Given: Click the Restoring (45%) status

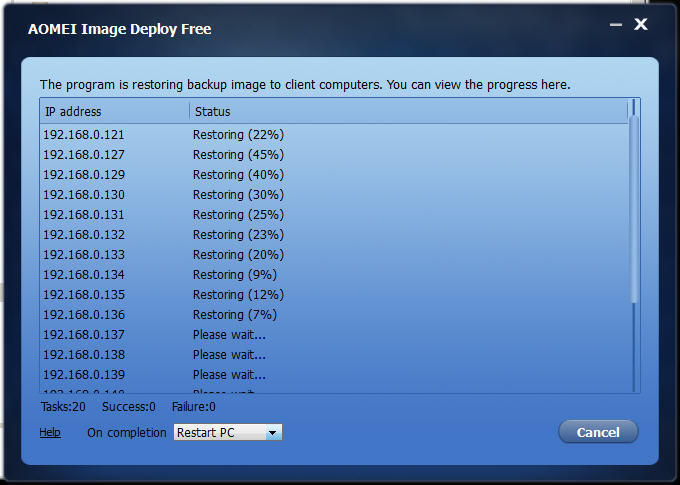Looking at the screenshot, I should (238, 155).
